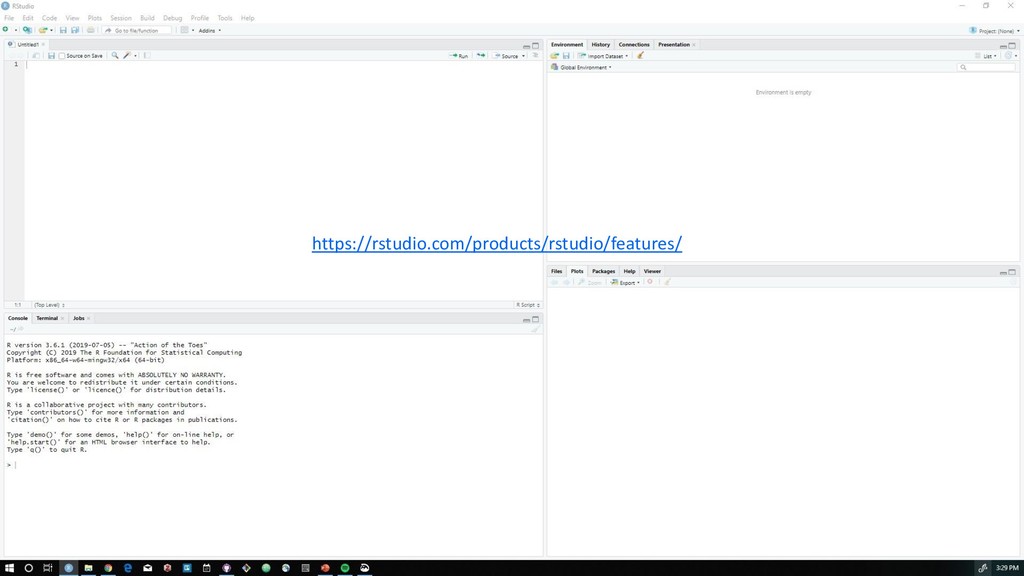Click the save icon in source editor toolbar

51,56
